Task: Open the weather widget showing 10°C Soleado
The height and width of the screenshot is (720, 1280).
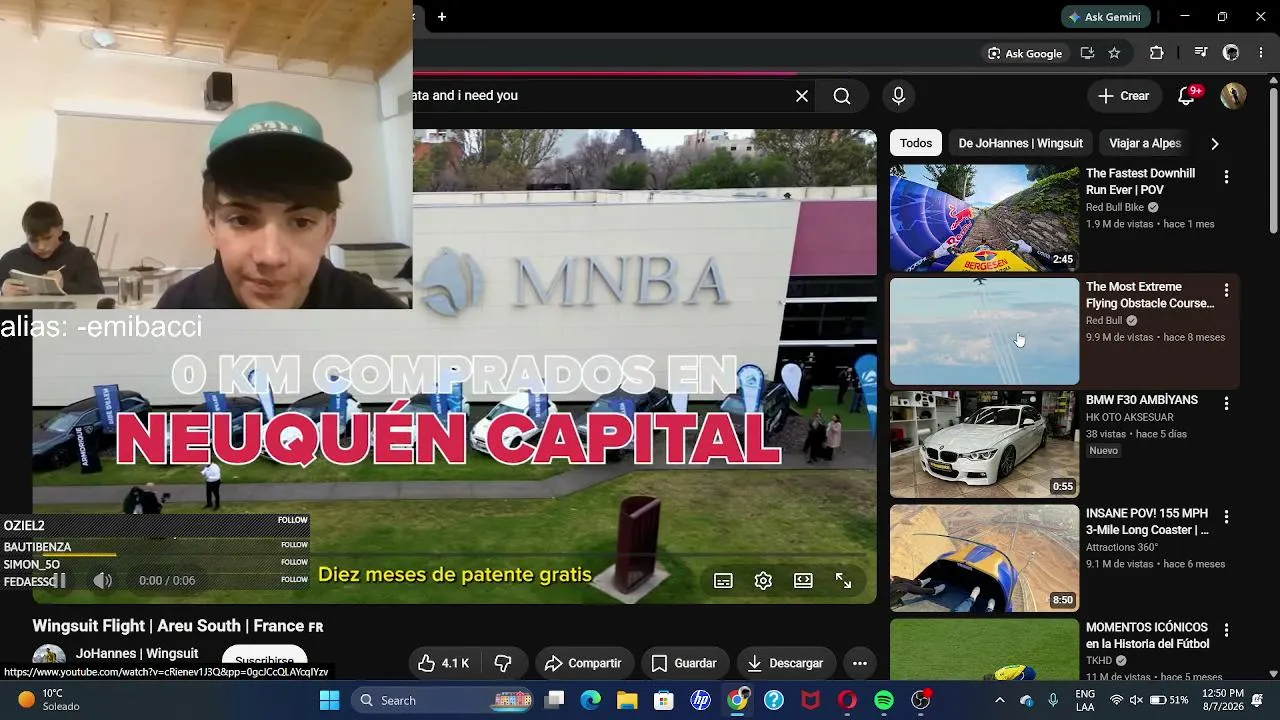Action: 50,700
